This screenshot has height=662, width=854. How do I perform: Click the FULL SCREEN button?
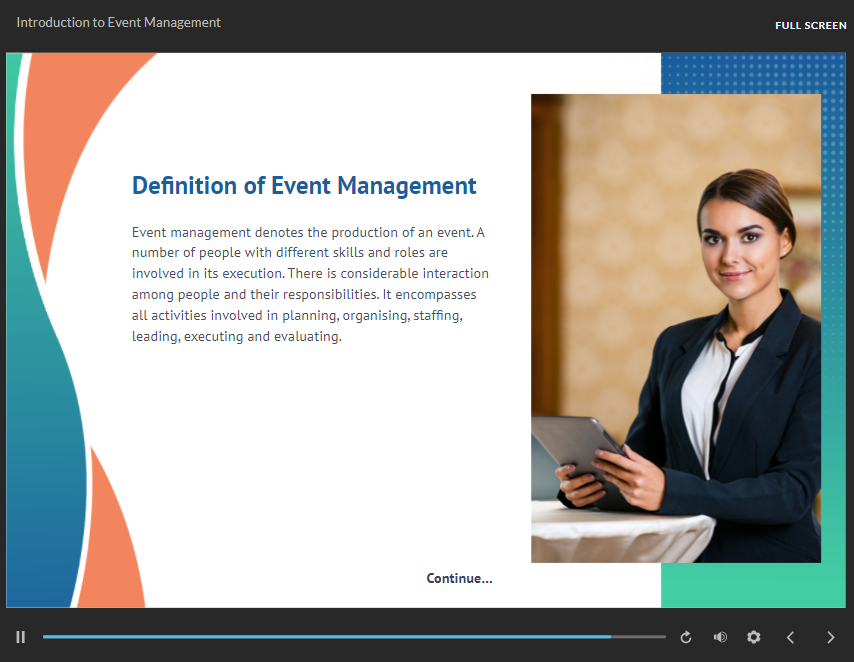pos(810,26)
